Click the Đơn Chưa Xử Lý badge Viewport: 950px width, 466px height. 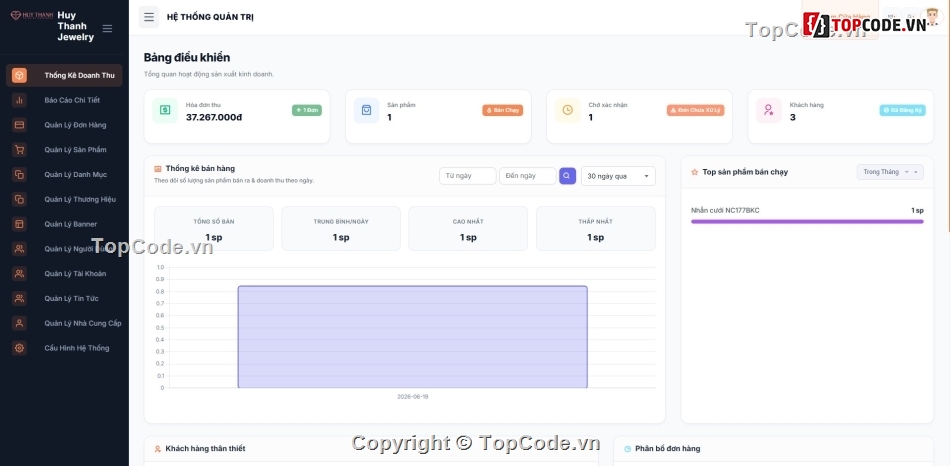[x=696, y=110]
